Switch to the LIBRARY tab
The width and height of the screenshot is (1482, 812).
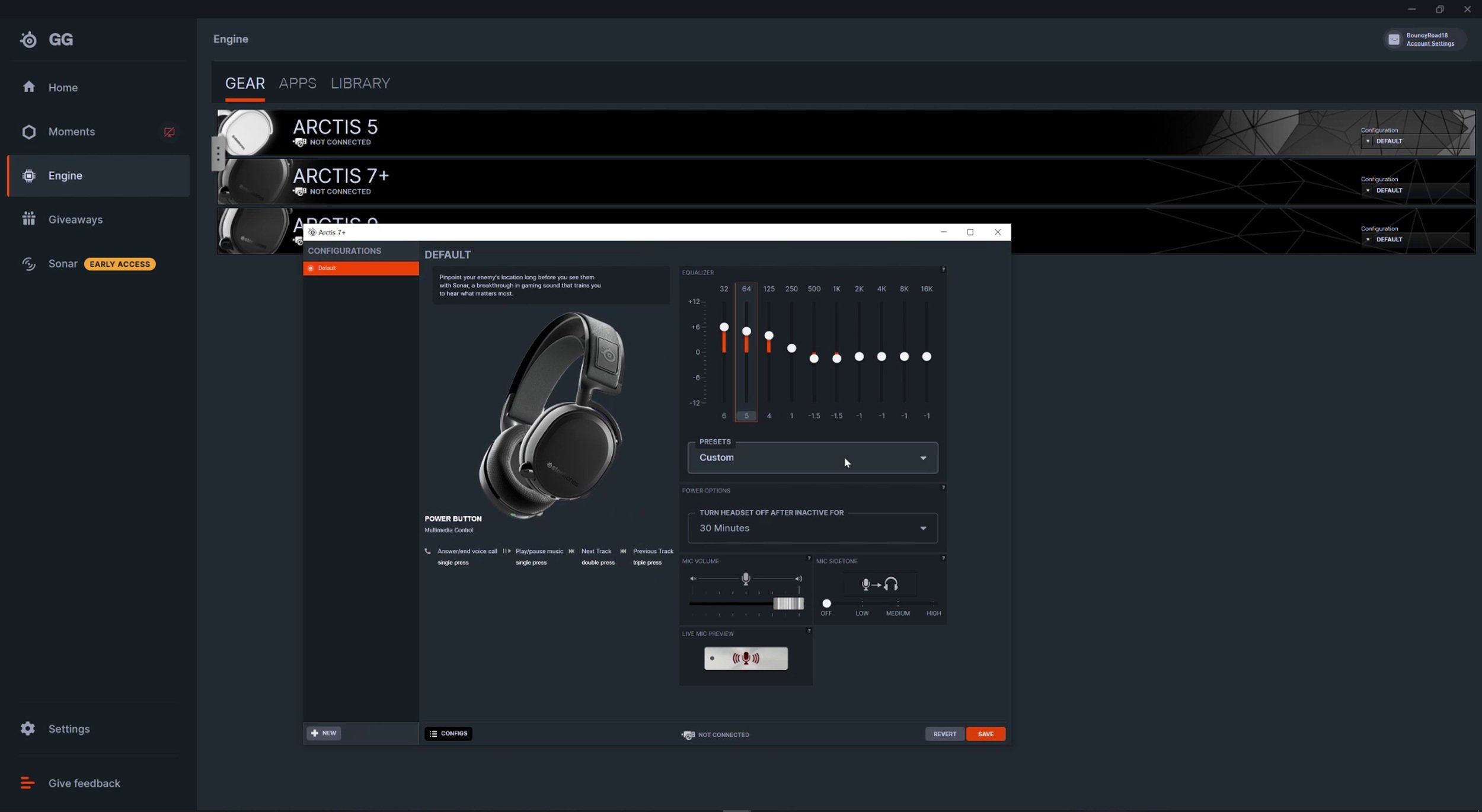[x=360, y=84]
